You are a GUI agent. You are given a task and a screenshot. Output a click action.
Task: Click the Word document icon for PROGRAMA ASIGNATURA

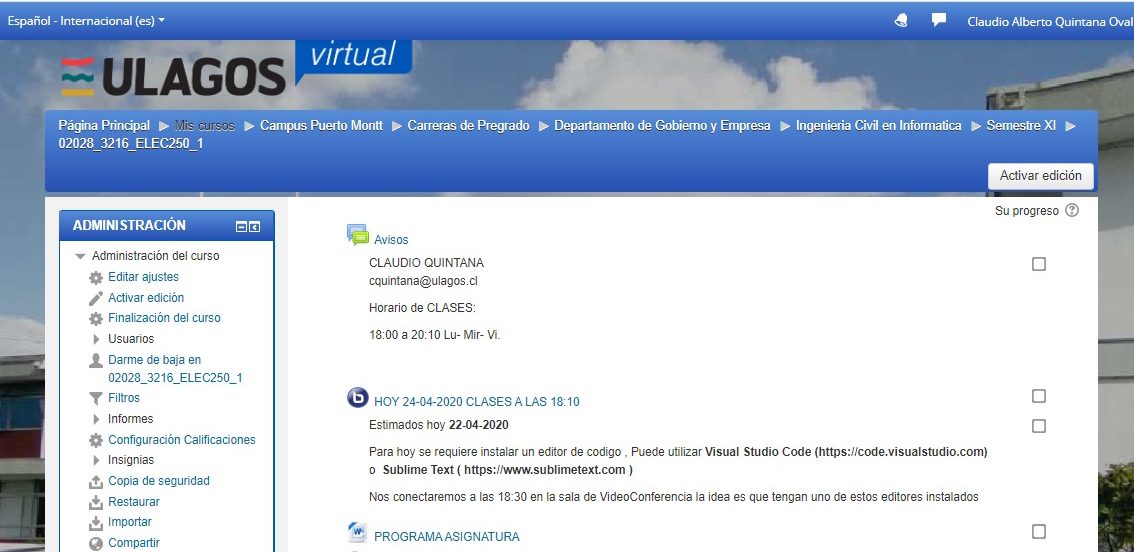click(x=357, y=532)
